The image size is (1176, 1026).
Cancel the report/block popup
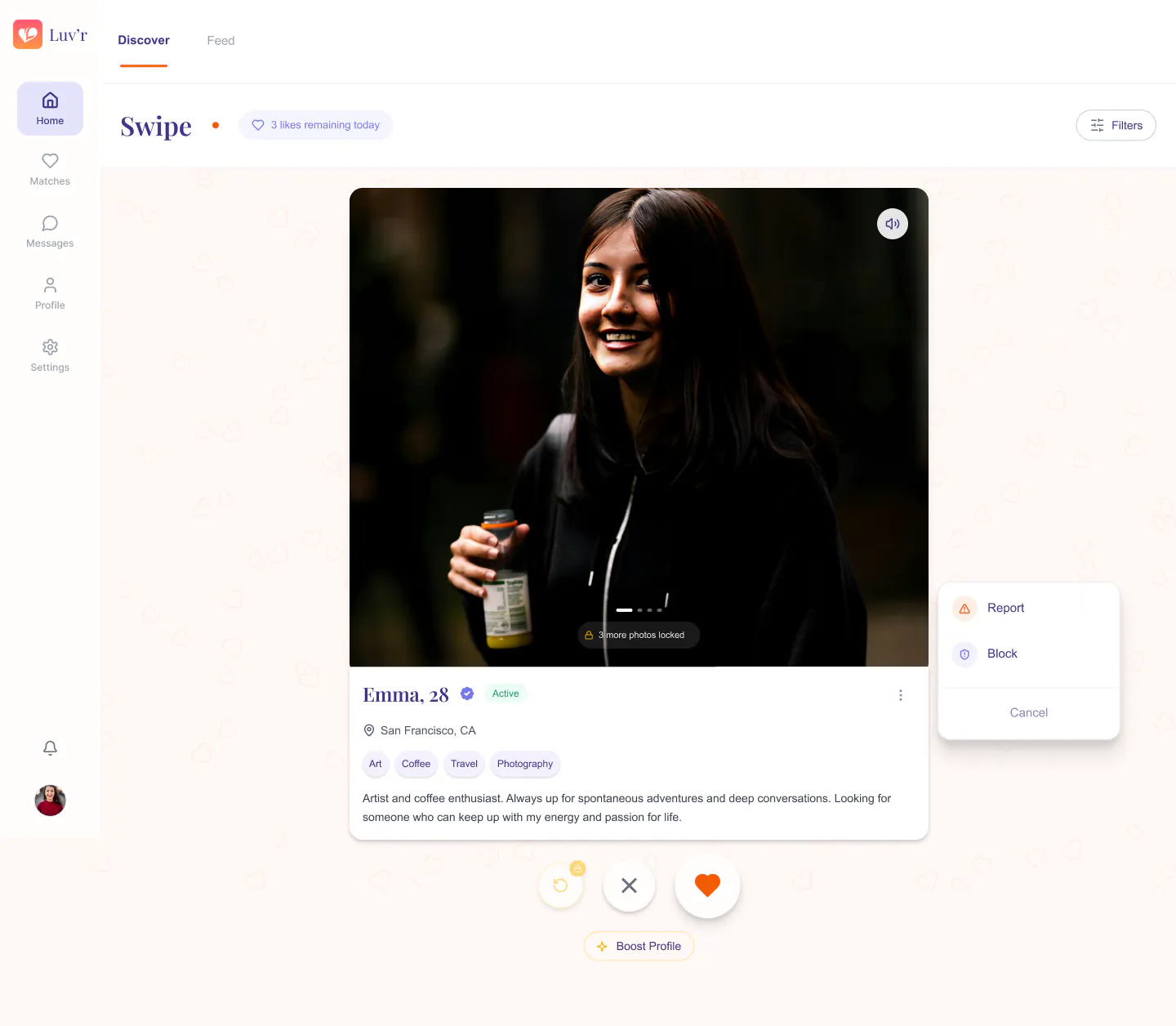coord(1028,712)
